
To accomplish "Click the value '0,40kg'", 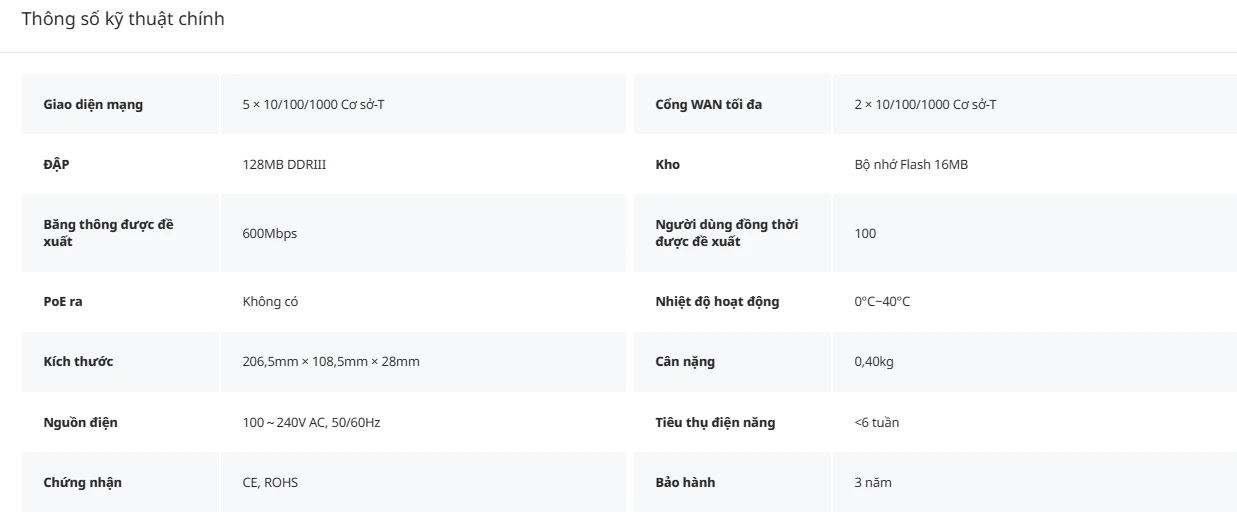I will click(874, 361).
